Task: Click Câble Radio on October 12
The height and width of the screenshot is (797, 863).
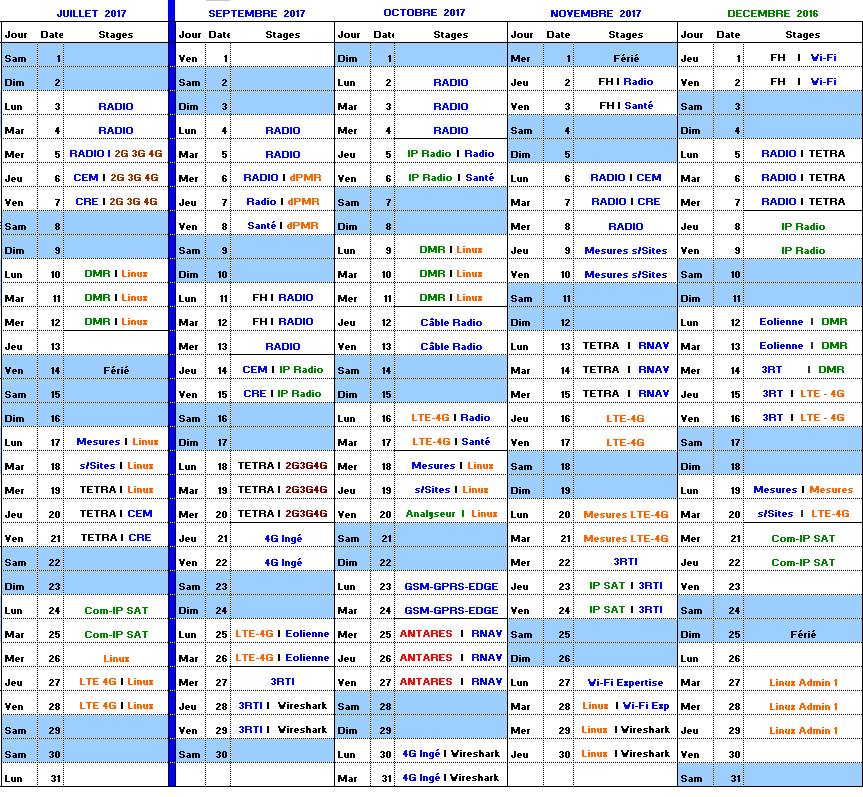Action: coord(451,322)
